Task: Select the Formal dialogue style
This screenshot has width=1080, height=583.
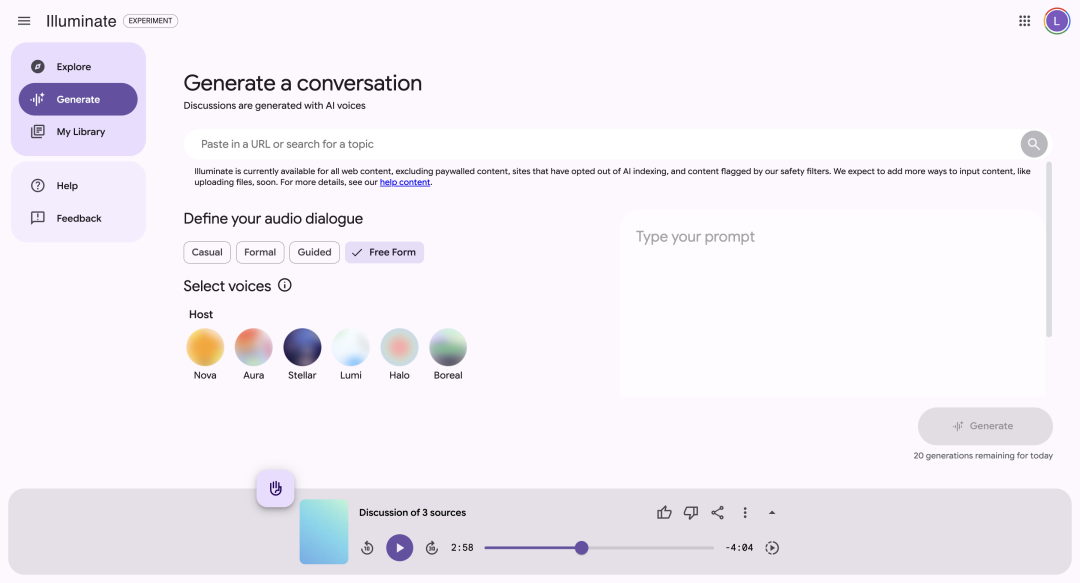Action: [260, 252]
